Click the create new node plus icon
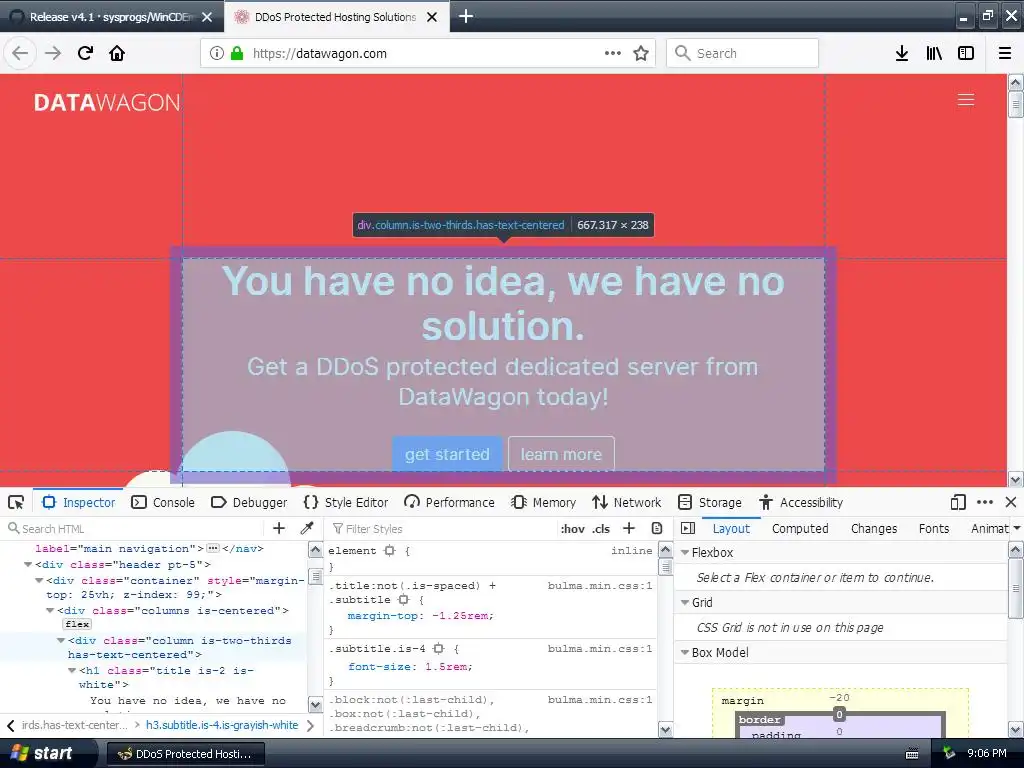This screenshot has width=1024, height=768. coord(279,528)
